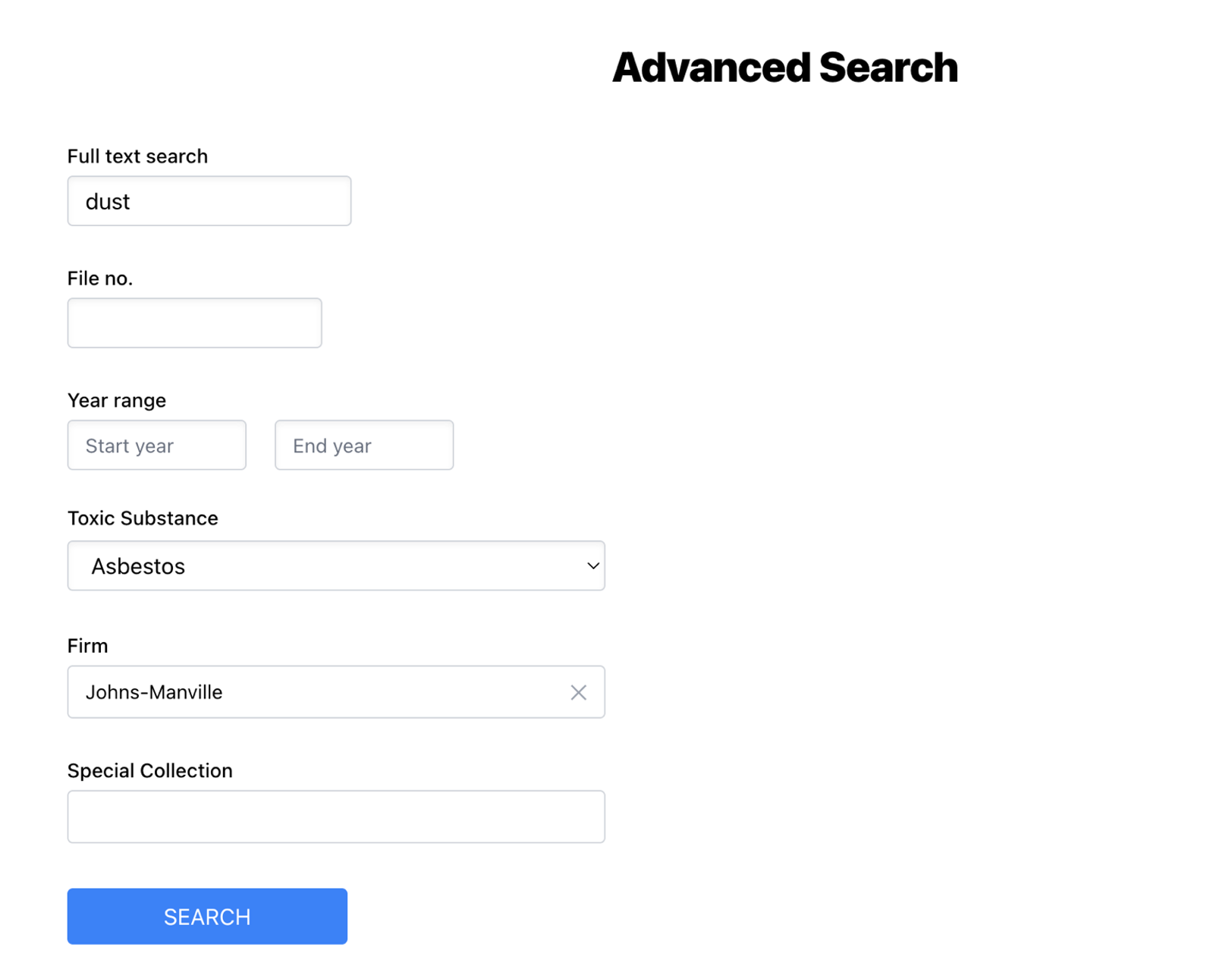This screenshot has height=976, width=1232.
Task: Click the Toxic Substance label
Action: point(143,518)
